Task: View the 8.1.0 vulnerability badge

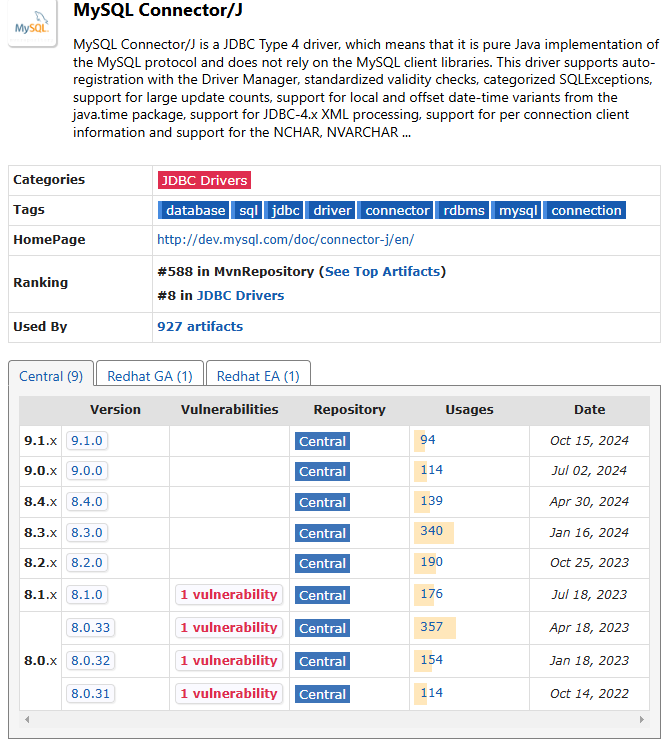Action: point(229,595)
